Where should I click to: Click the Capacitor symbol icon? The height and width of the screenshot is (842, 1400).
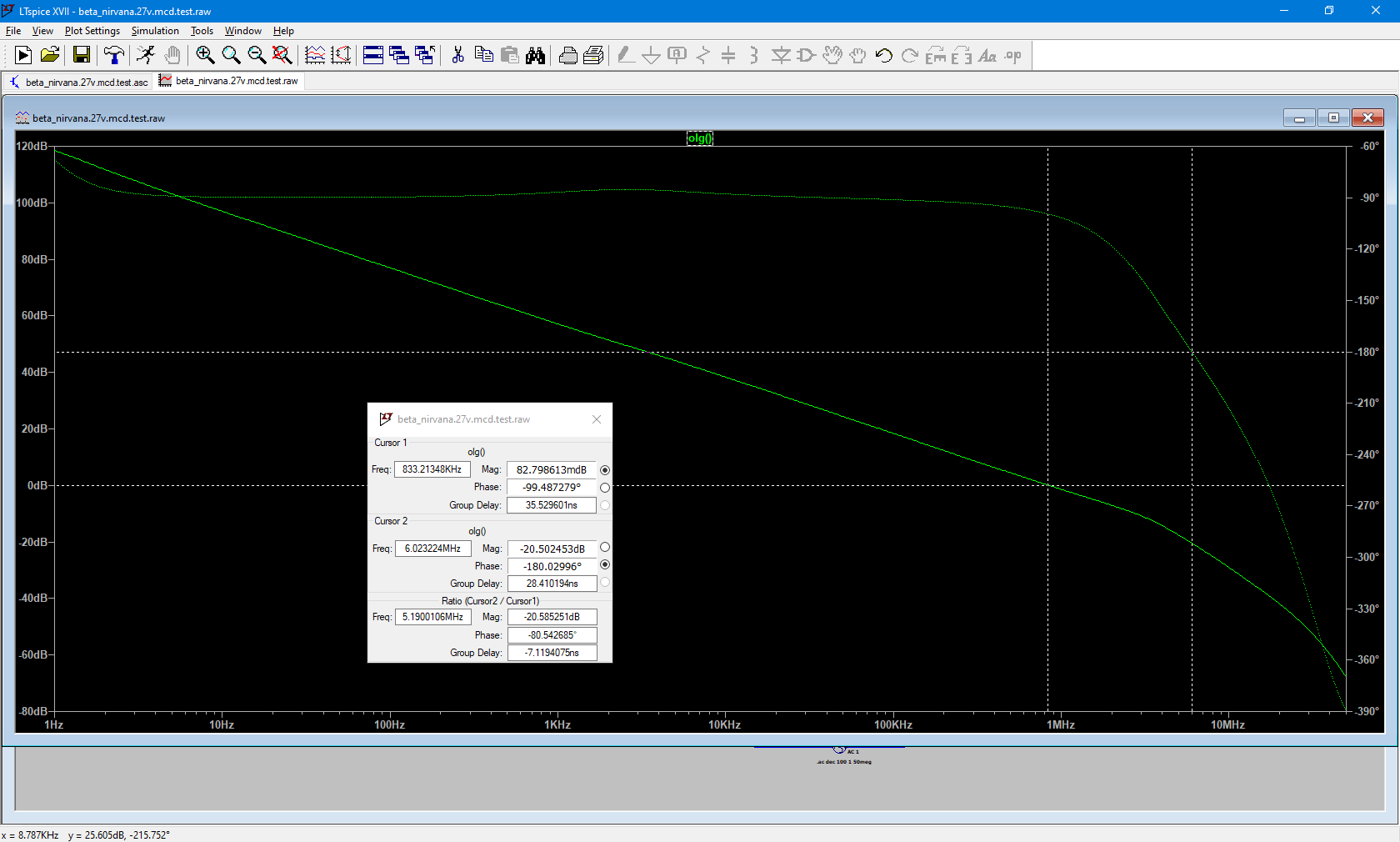(x=728, y=55)
